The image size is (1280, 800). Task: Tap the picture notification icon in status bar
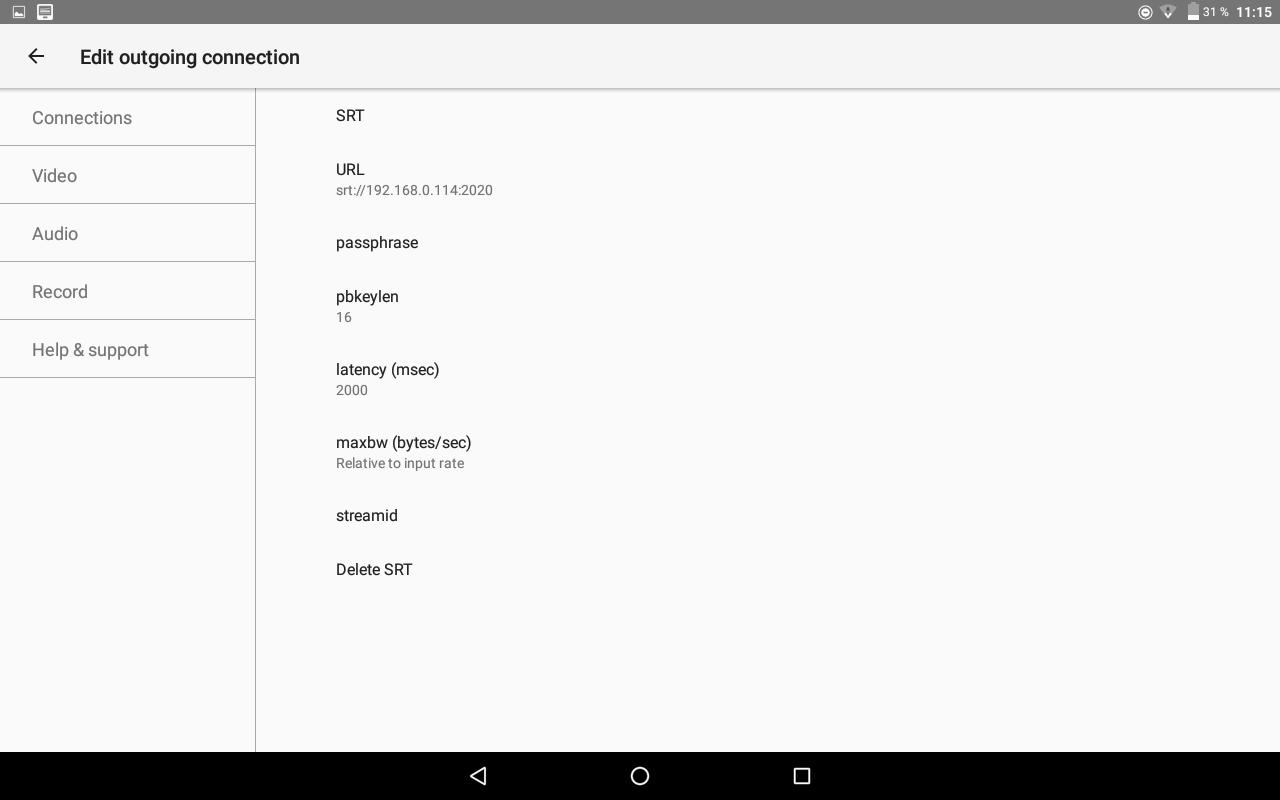tap(18, 12)
